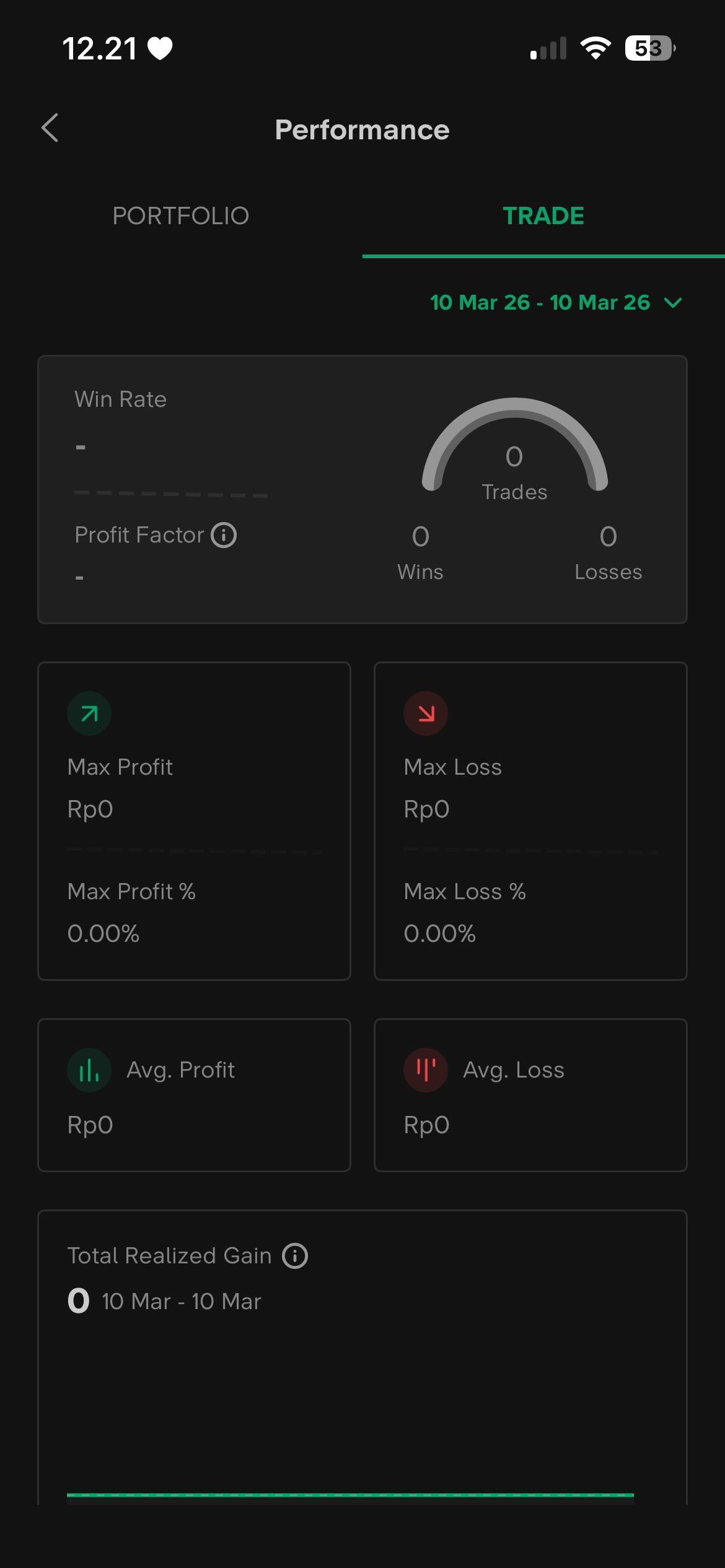Expand the date range chevron
Screen dimensions: 725x1568
click(x=673, y=303)
